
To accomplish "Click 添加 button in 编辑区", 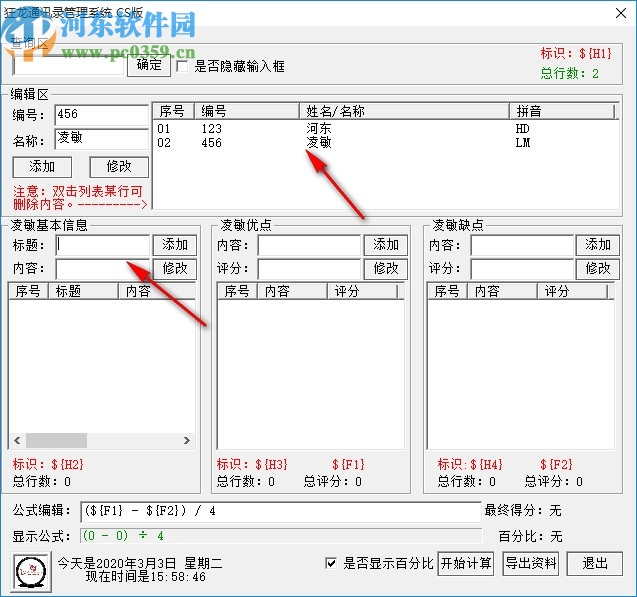I will (42, 167).
